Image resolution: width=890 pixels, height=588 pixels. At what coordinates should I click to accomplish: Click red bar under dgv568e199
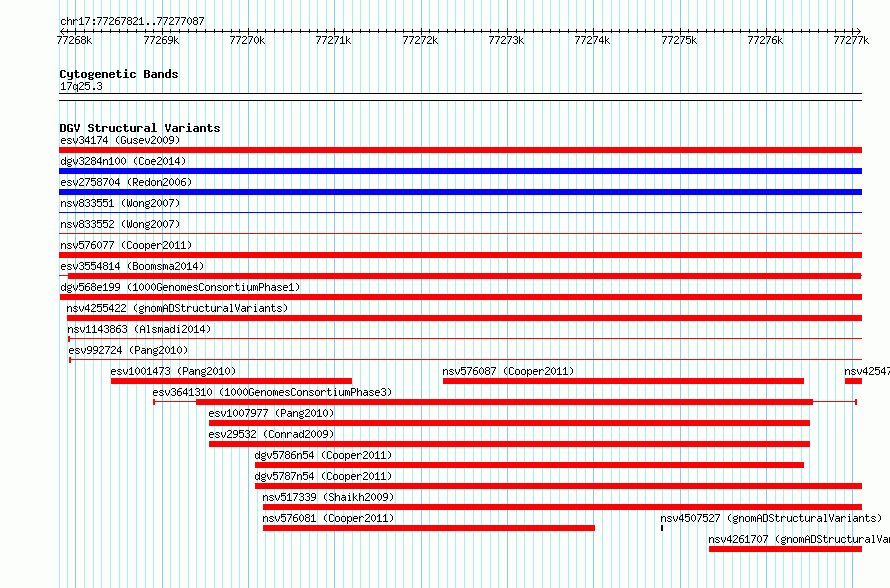point(460,297)
